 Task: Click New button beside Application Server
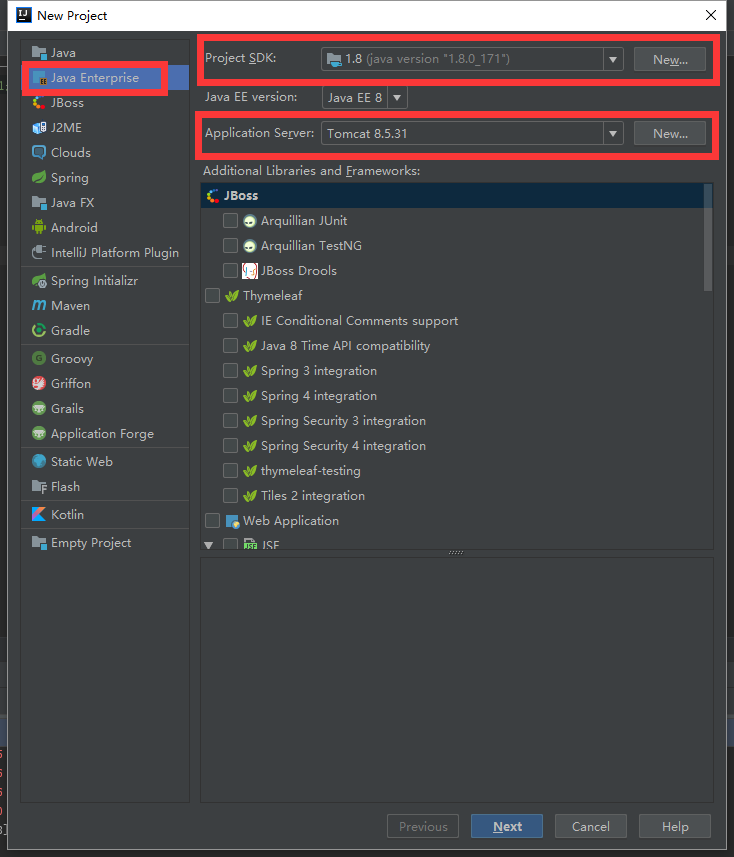(x=669, y=133)
